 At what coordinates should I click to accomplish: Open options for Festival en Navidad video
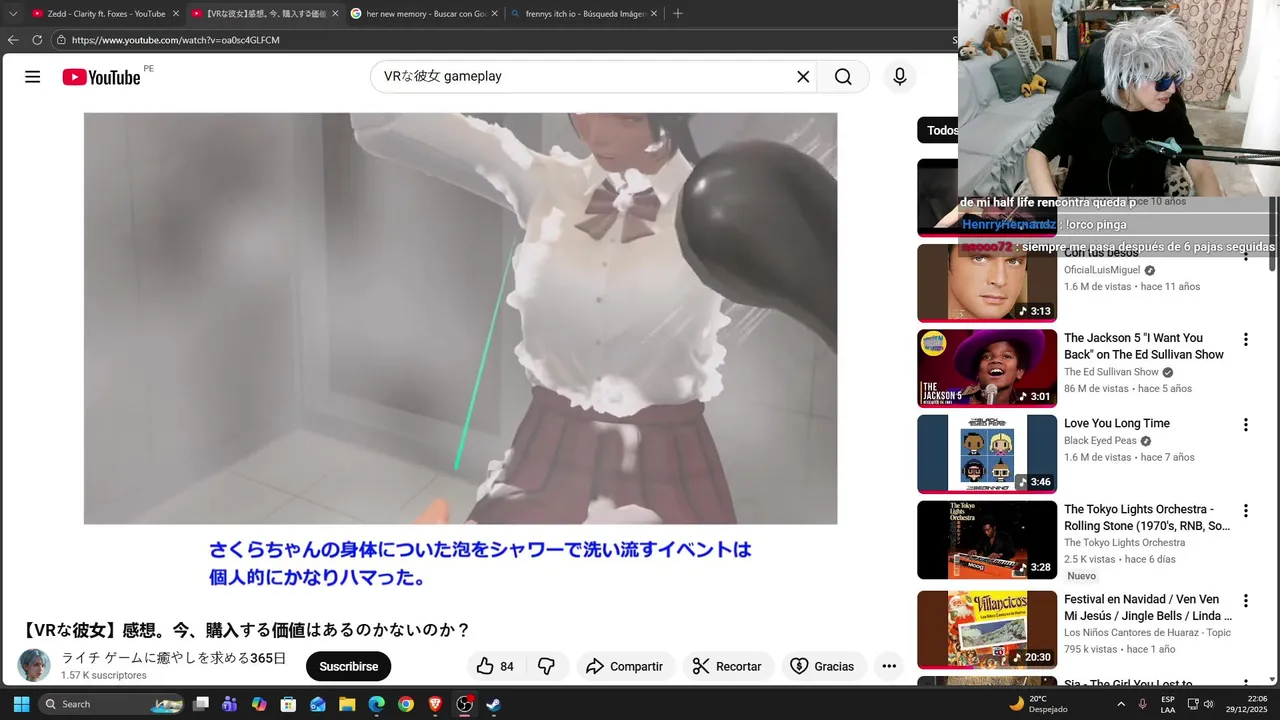click(1246, 601)
